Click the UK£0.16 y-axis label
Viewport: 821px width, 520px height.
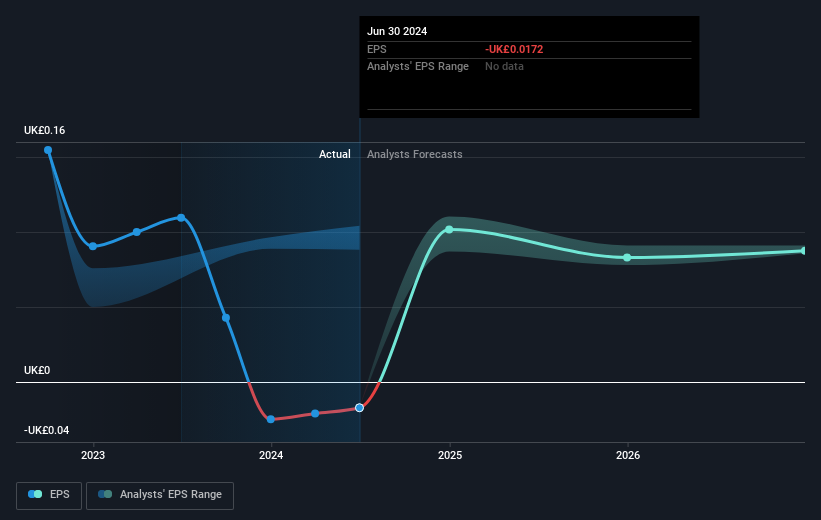click(45, 130)
